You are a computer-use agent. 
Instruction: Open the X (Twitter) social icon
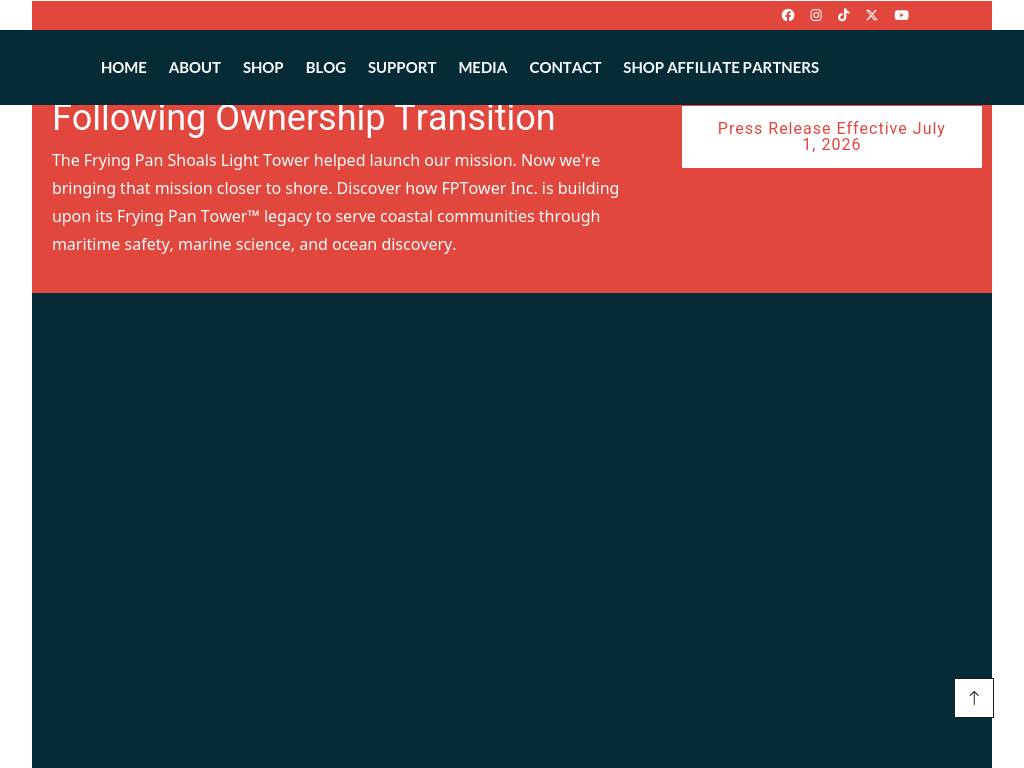(871, 15)
